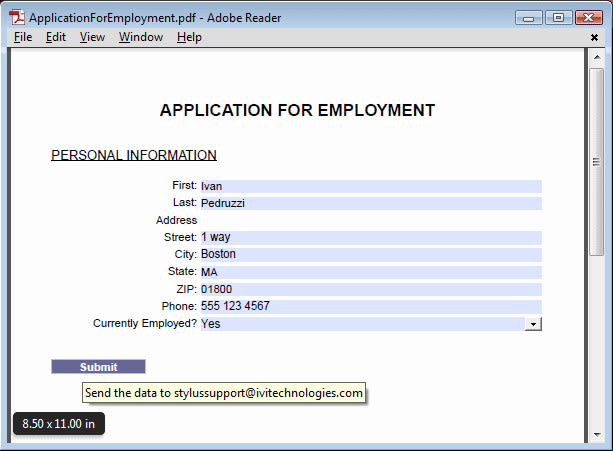Click the First name field containing Ivan

point(370,186)
